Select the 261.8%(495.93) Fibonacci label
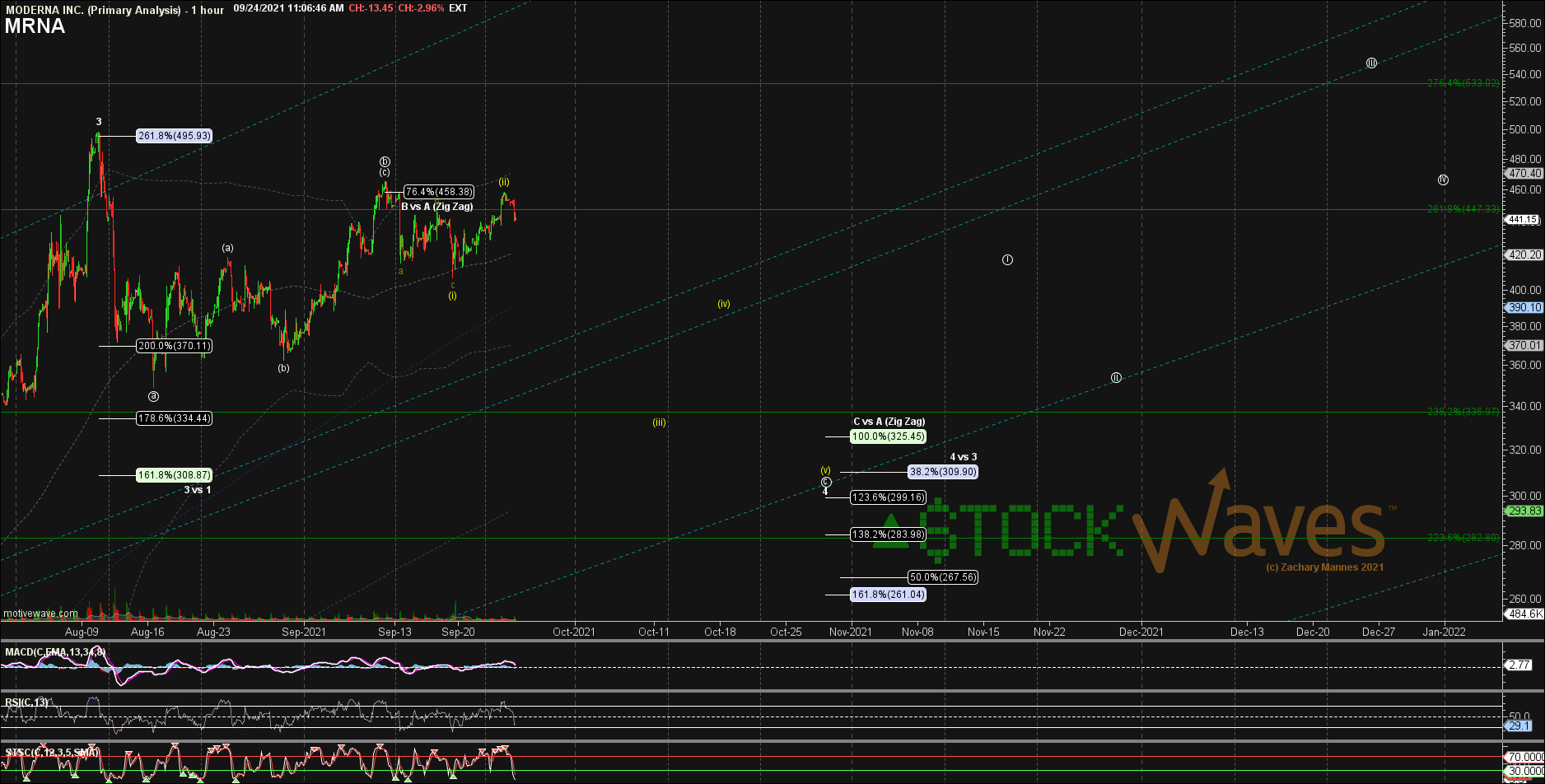Viewport: 1545px width, 784px height. [x=174, y=136]
